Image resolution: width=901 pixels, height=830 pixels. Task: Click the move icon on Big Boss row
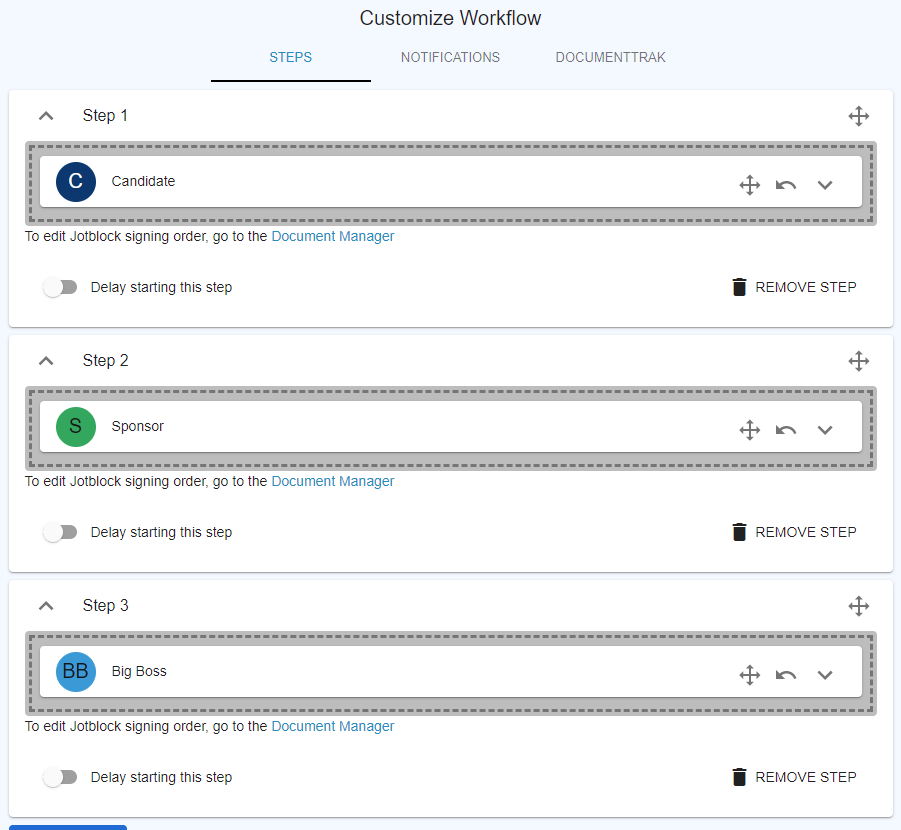[749, 675]
